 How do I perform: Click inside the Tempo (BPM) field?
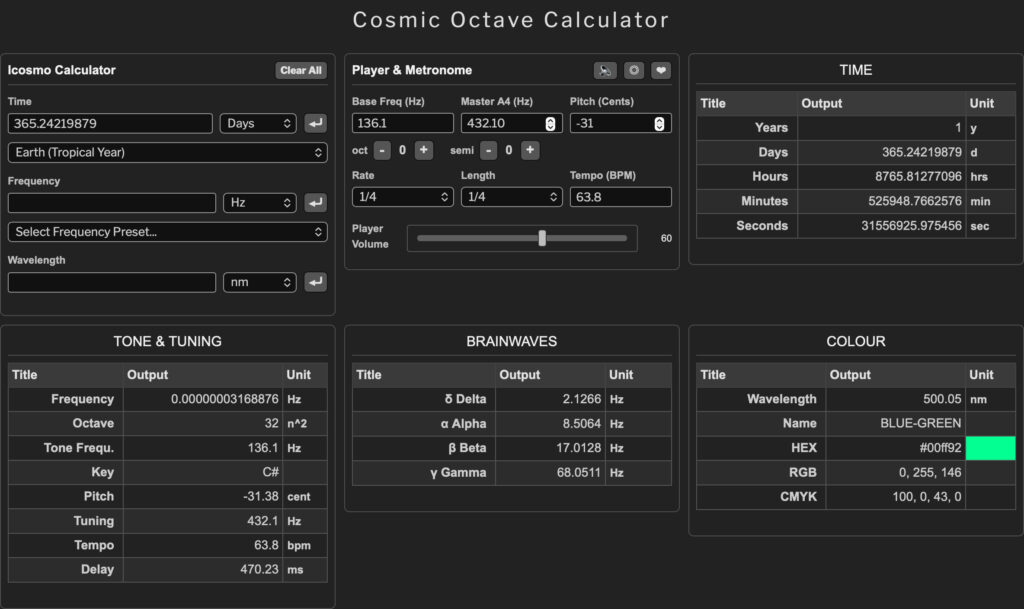[620, 196]
